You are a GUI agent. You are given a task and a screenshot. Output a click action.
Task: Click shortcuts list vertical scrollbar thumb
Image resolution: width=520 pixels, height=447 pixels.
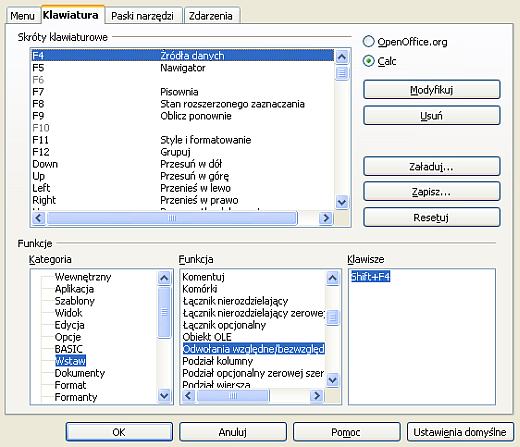pyautogui.click(x=342, y=73)
